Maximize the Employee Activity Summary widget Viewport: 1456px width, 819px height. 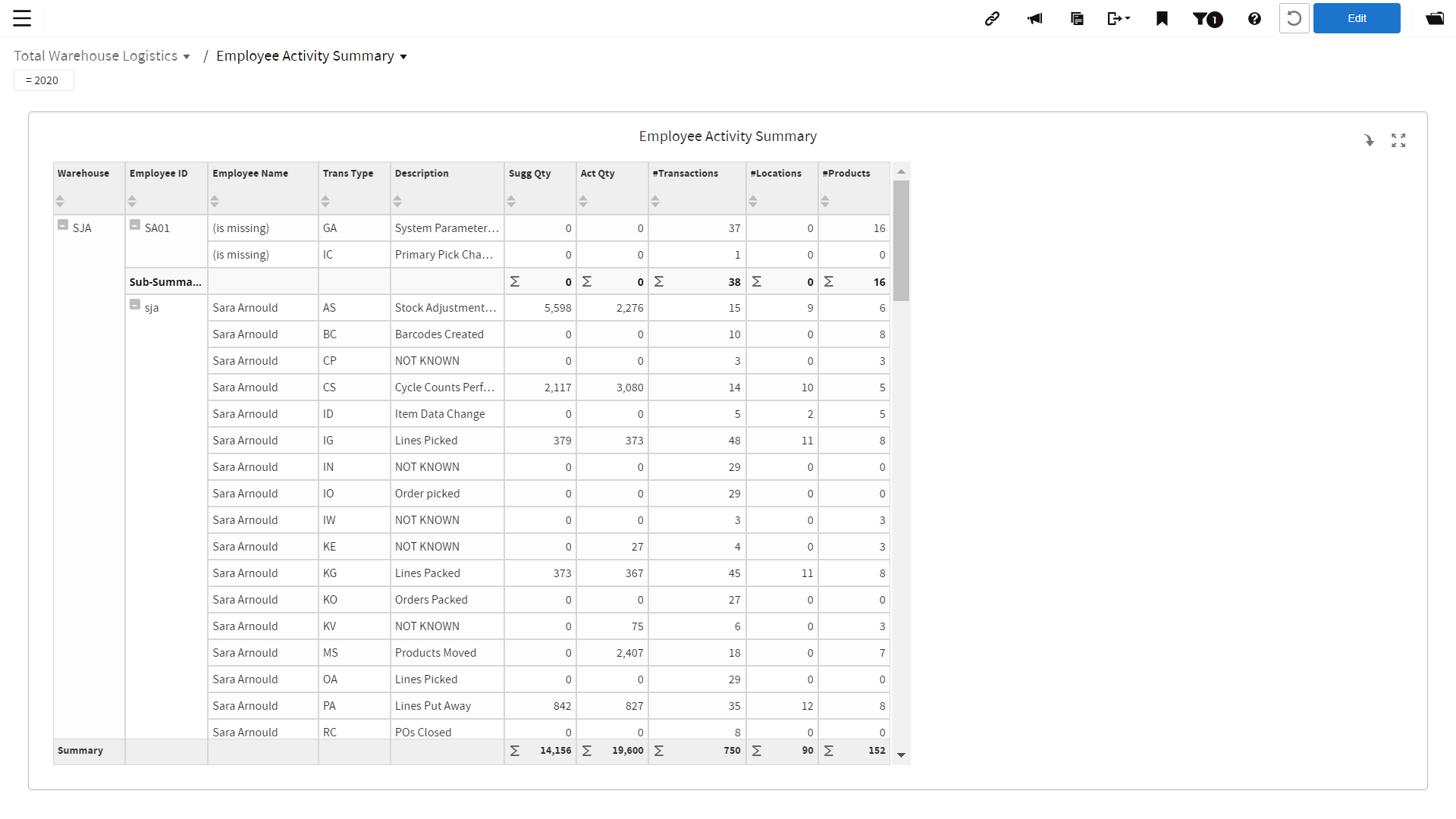pyautogui.click(x=1398, y=140)
